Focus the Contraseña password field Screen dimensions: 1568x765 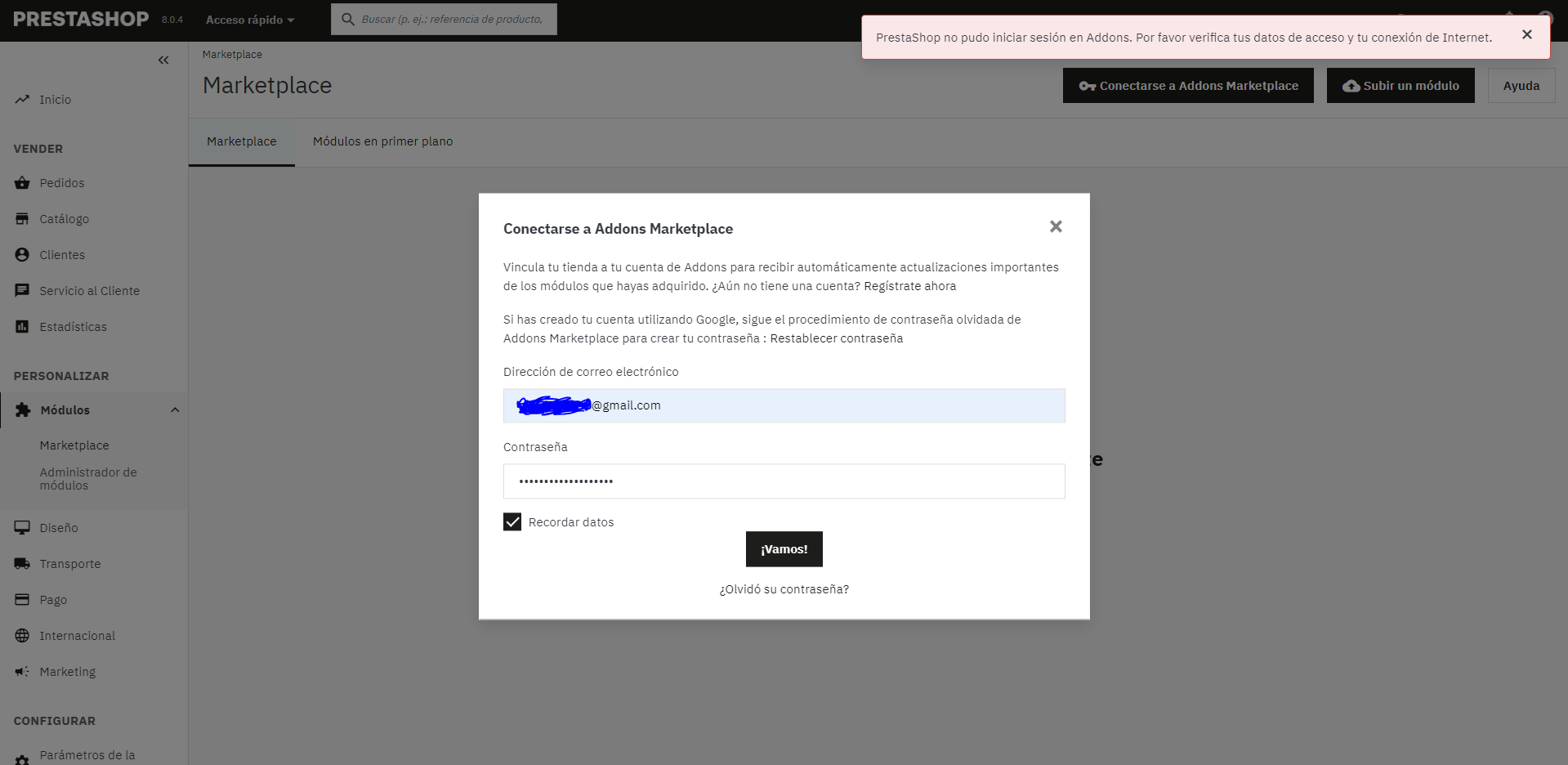tap(784, 481)
